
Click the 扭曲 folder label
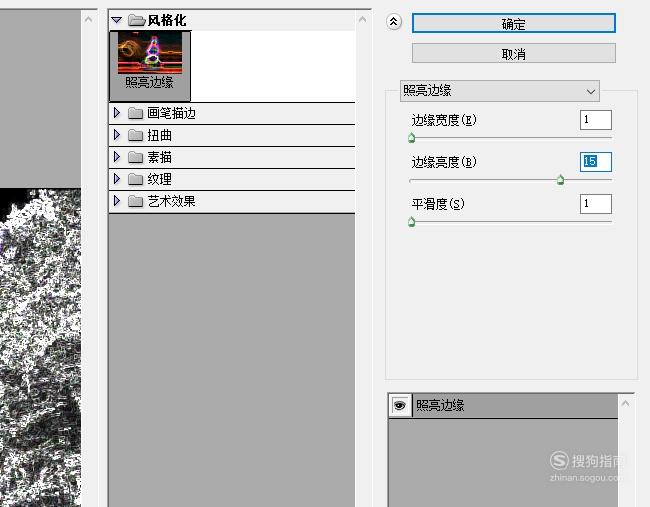(x=159, y=135)
